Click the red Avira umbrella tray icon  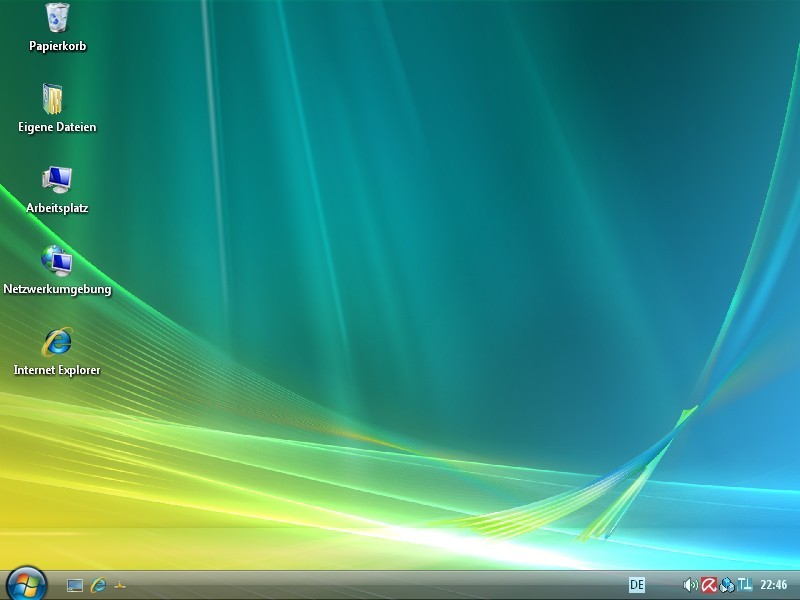click(708, 585)
